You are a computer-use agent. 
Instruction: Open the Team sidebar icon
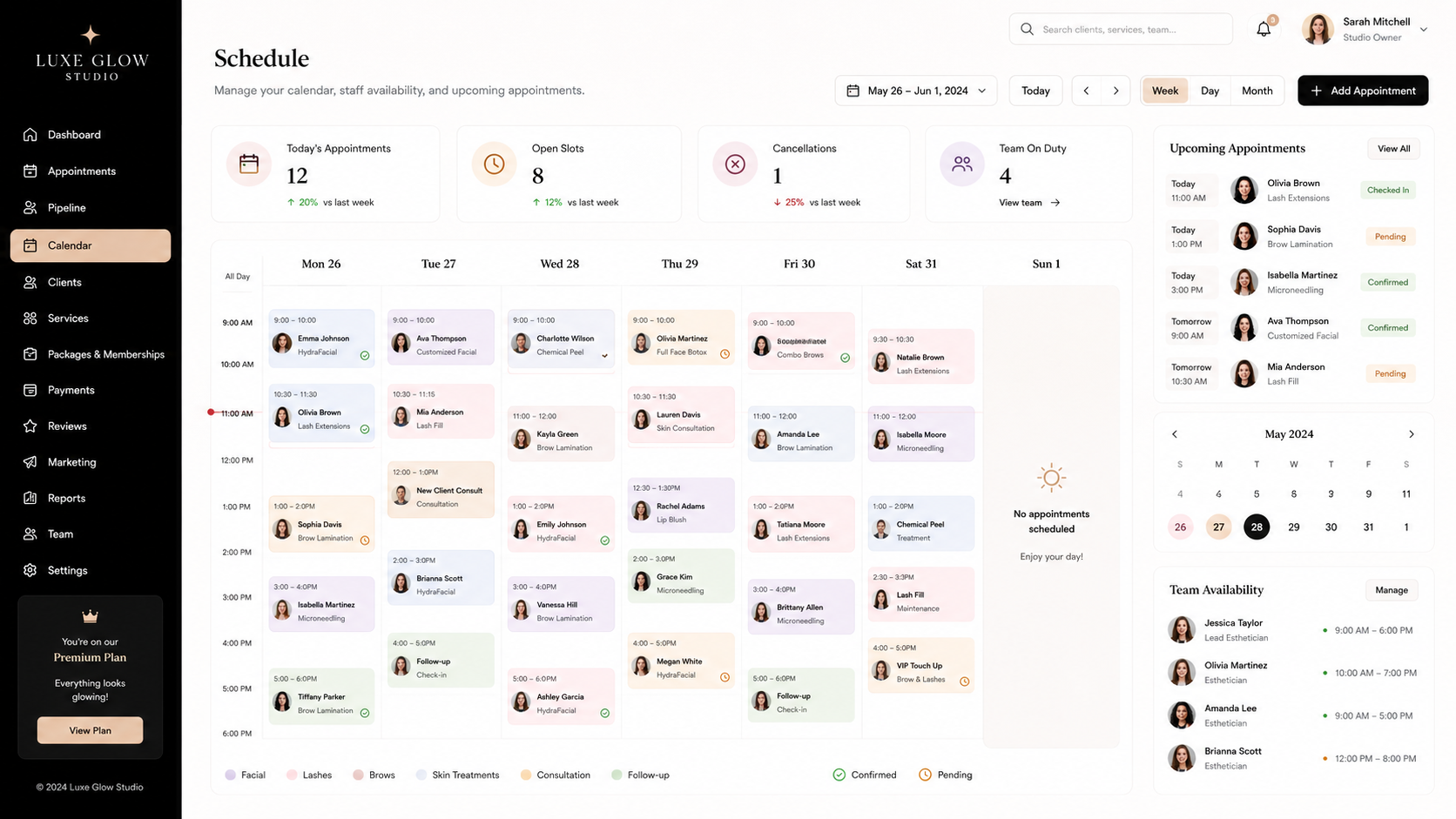click(30, 534)
